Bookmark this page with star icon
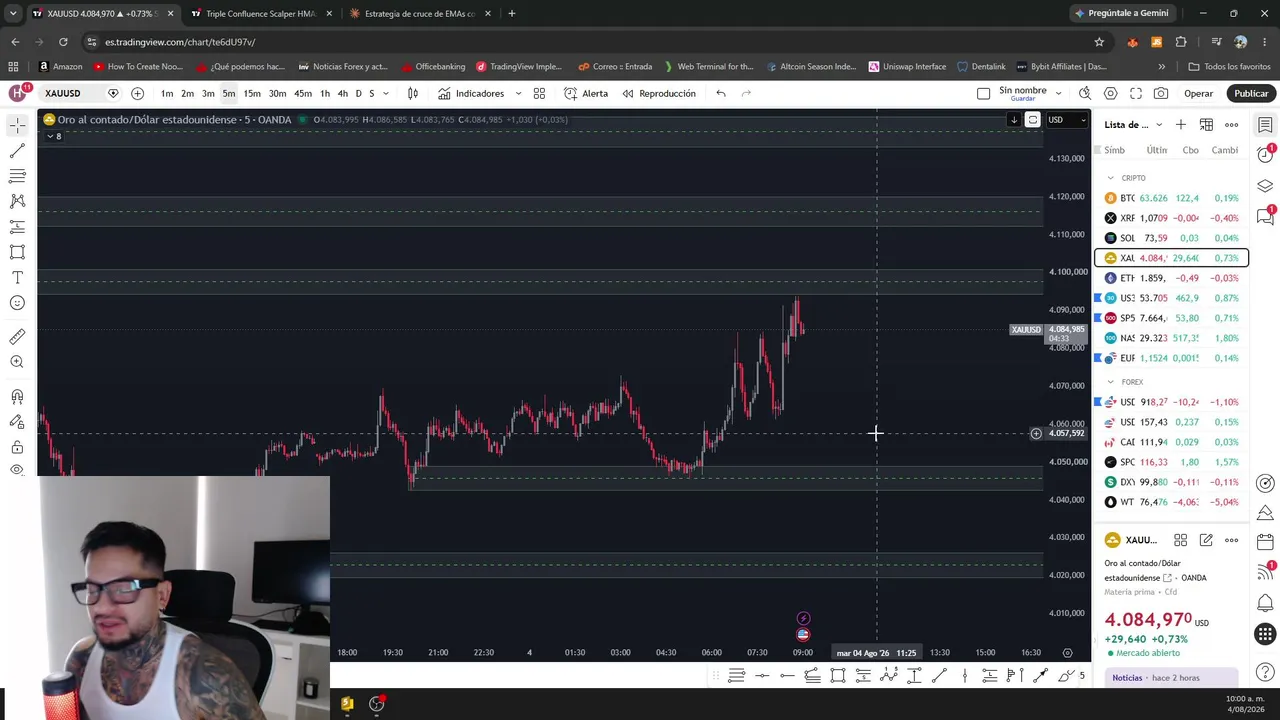 point(1099,42)
